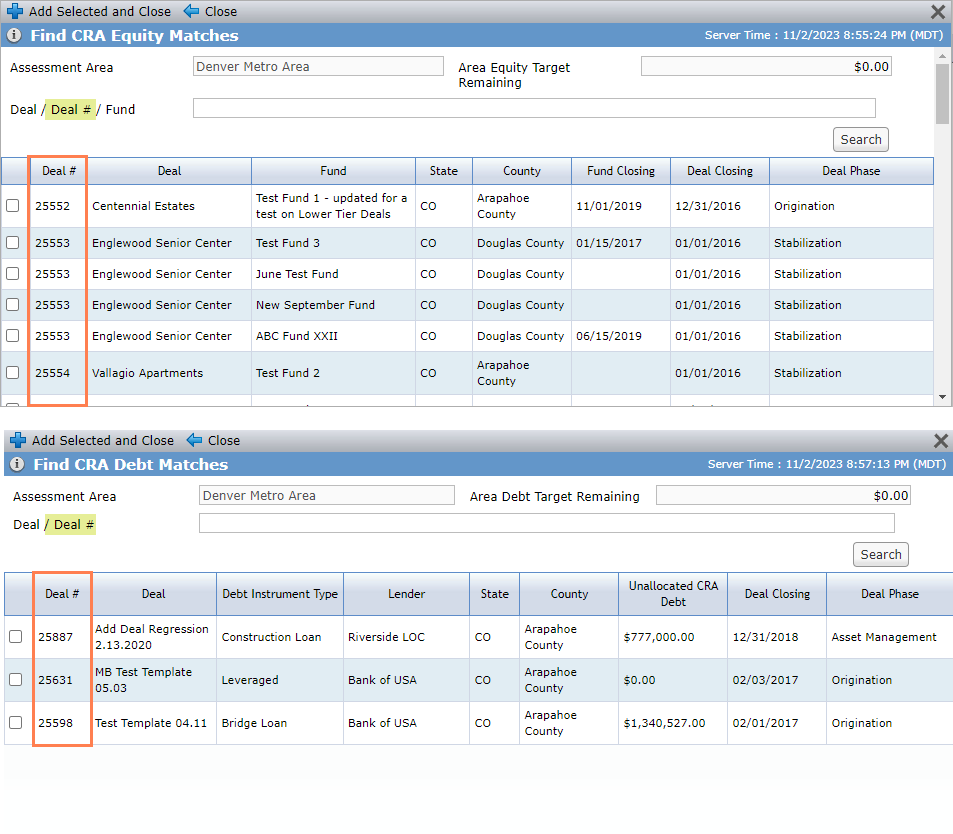Click the plus icon in Equity Matches toolbar

coord(15,11)
